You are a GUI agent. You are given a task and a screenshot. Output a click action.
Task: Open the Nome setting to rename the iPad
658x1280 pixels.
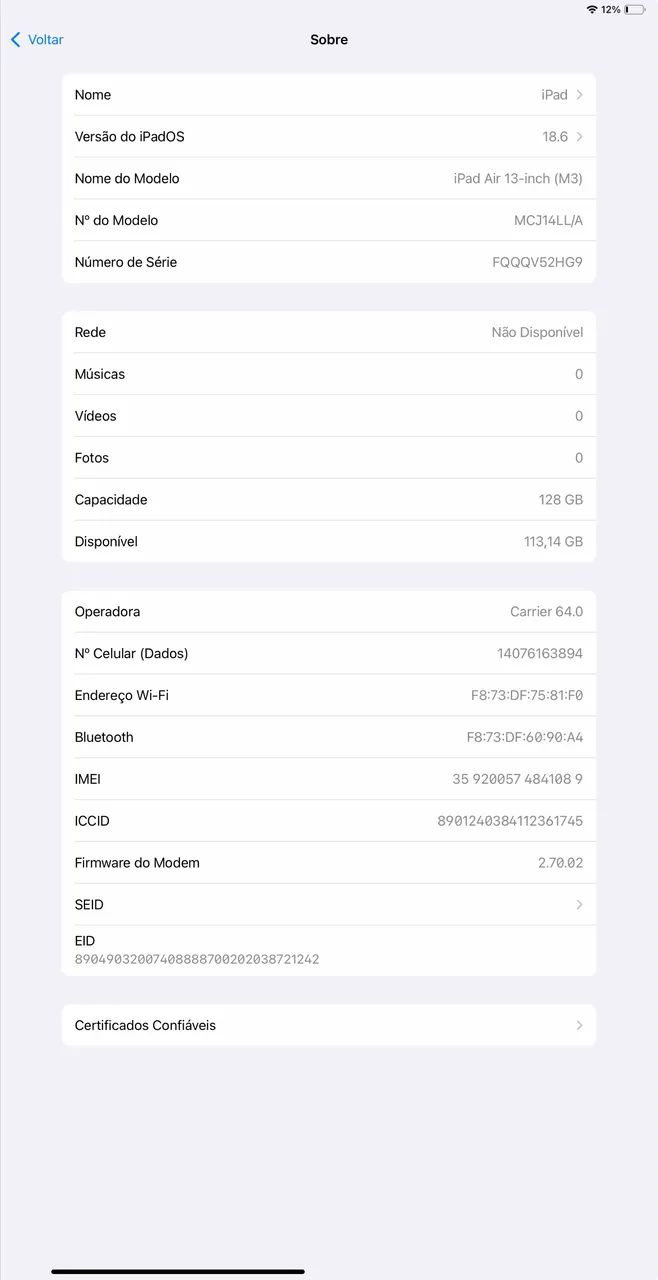click(329, 94)
